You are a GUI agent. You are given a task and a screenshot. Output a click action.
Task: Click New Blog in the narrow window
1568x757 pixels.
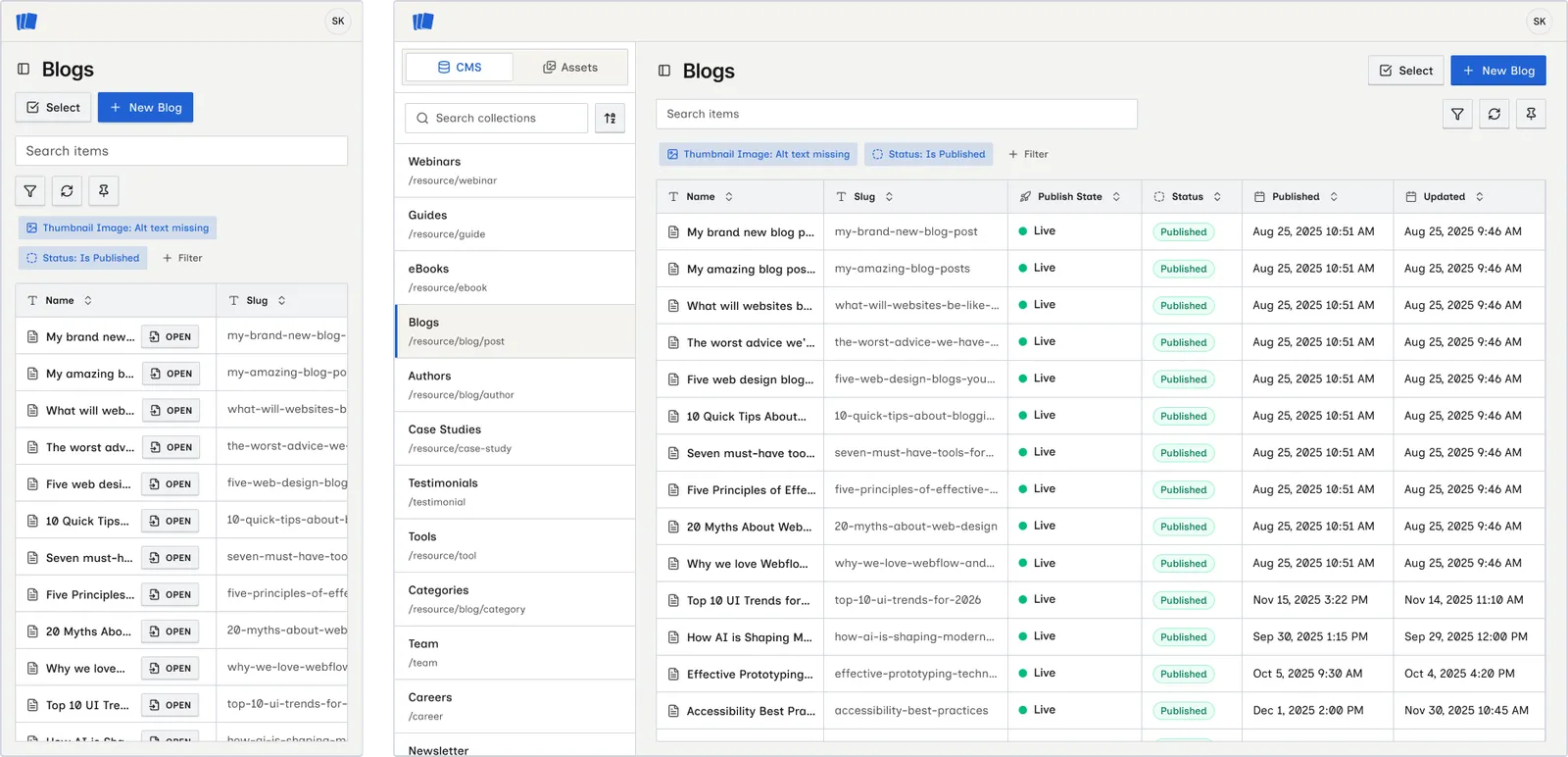pyautogui.click(x=145, y=108)
